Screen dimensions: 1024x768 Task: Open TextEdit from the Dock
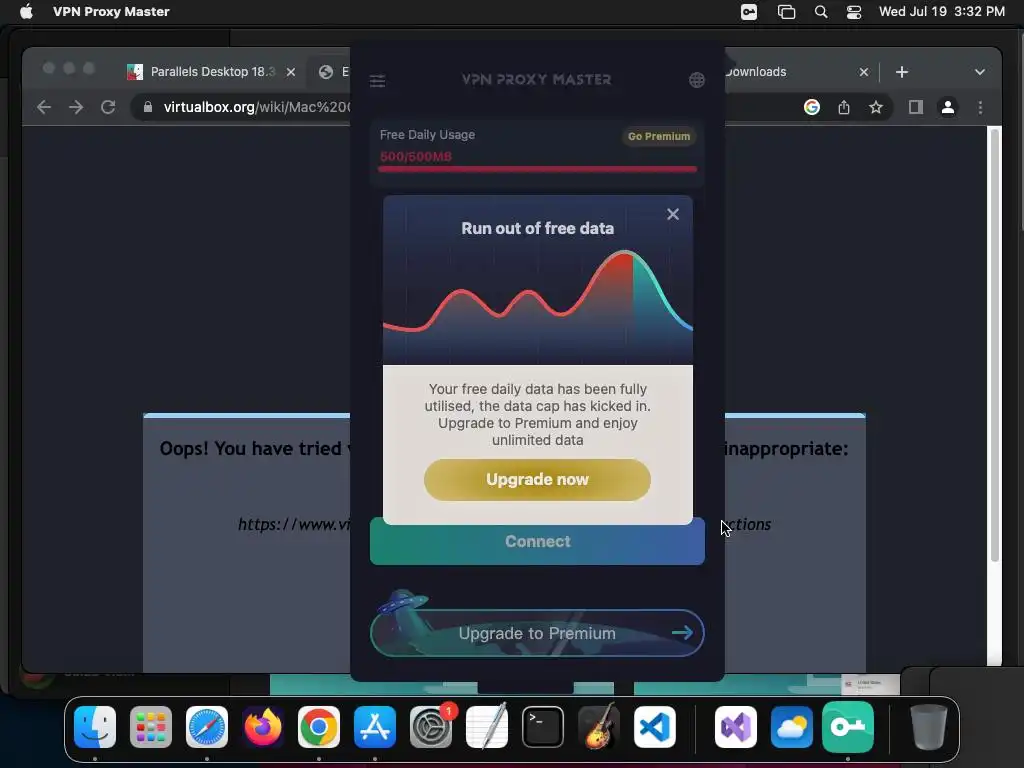click(487, 727)
